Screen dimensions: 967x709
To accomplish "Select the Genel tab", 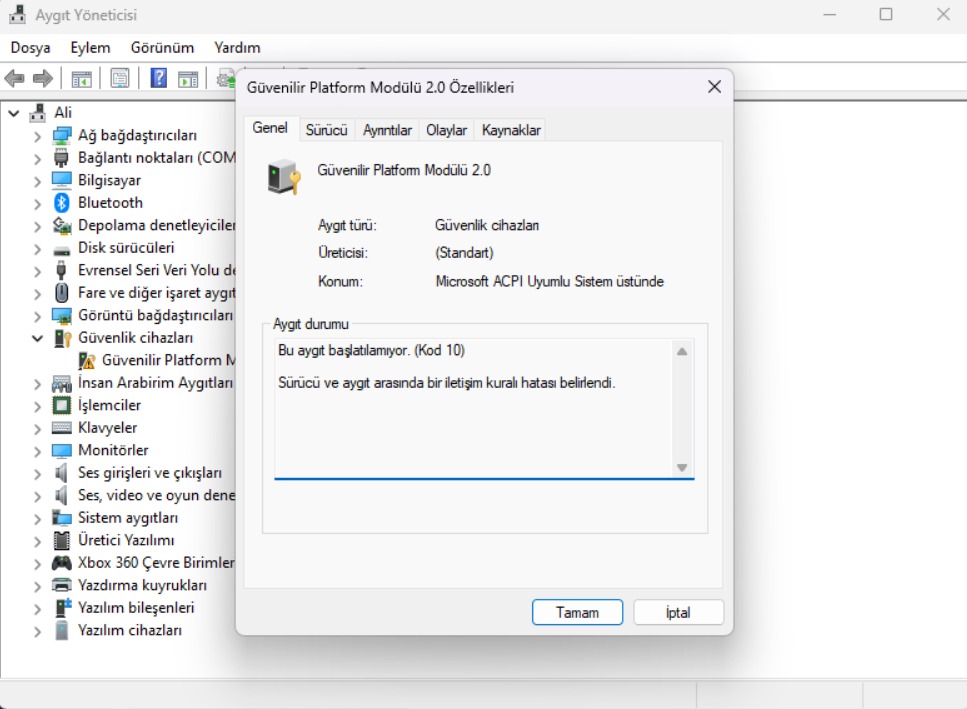I will pyautogui.click(x=271, y=128).
